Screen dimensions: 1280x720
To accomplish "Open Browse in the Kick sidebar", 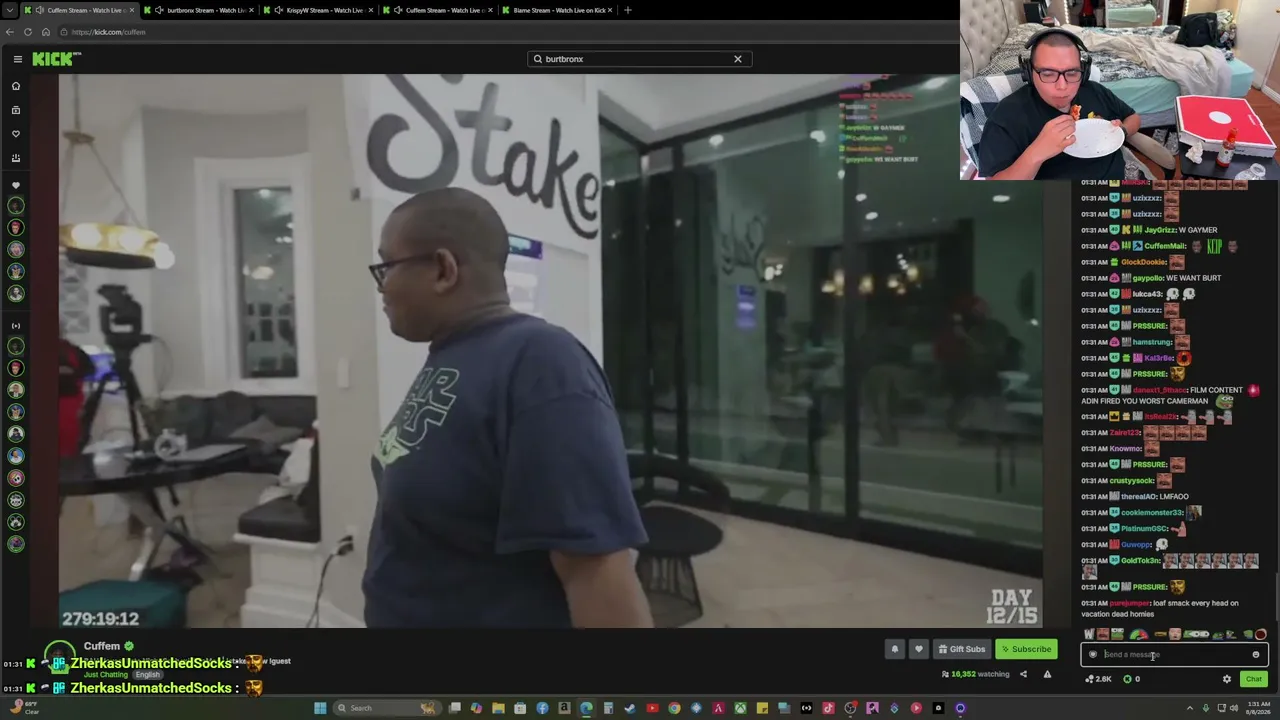I will [x=16, y=110].
